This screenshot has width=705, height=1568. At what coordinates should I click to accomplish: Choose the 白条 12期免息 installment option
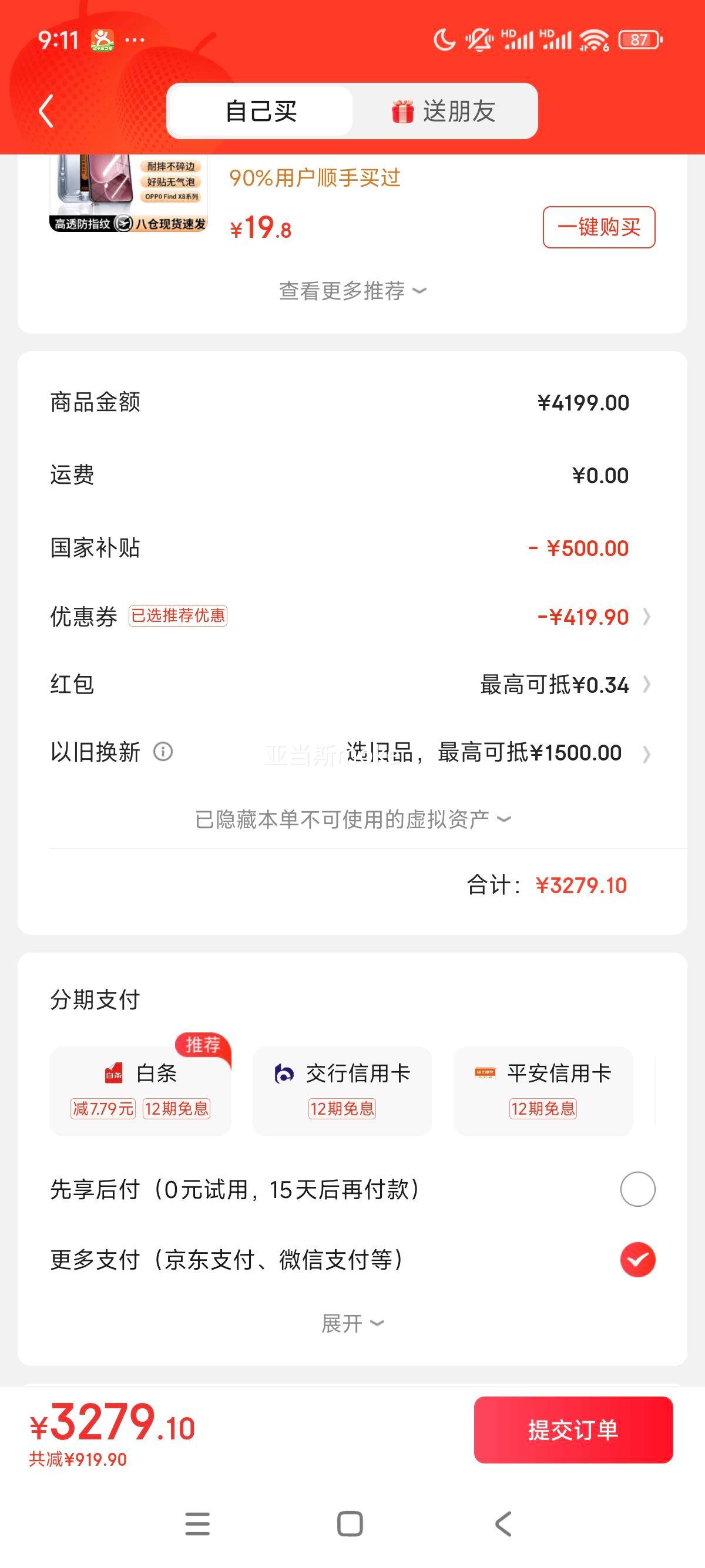point(140,1091)
